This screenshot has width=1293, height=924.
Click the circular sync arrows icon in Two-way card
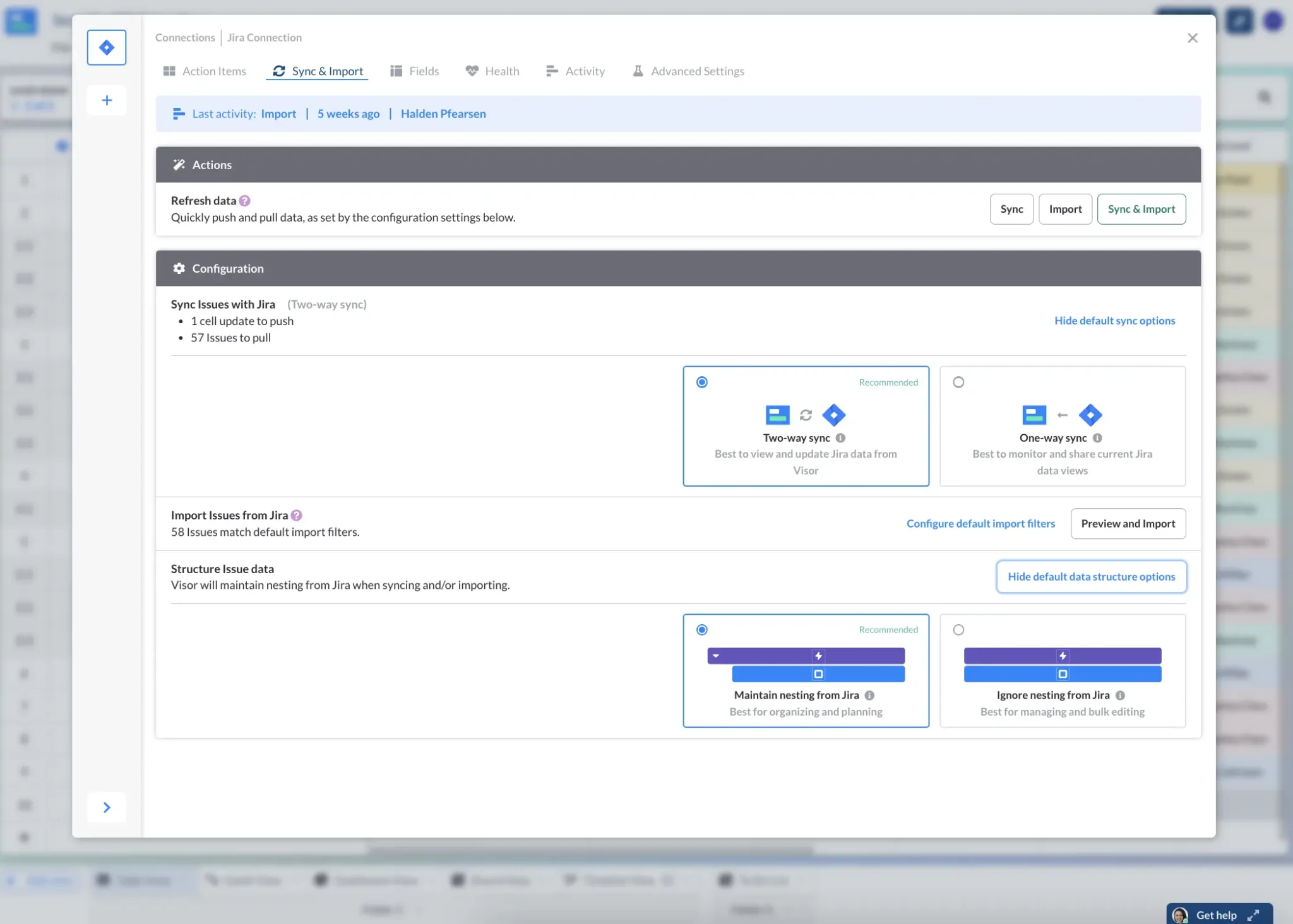(806, 415)
